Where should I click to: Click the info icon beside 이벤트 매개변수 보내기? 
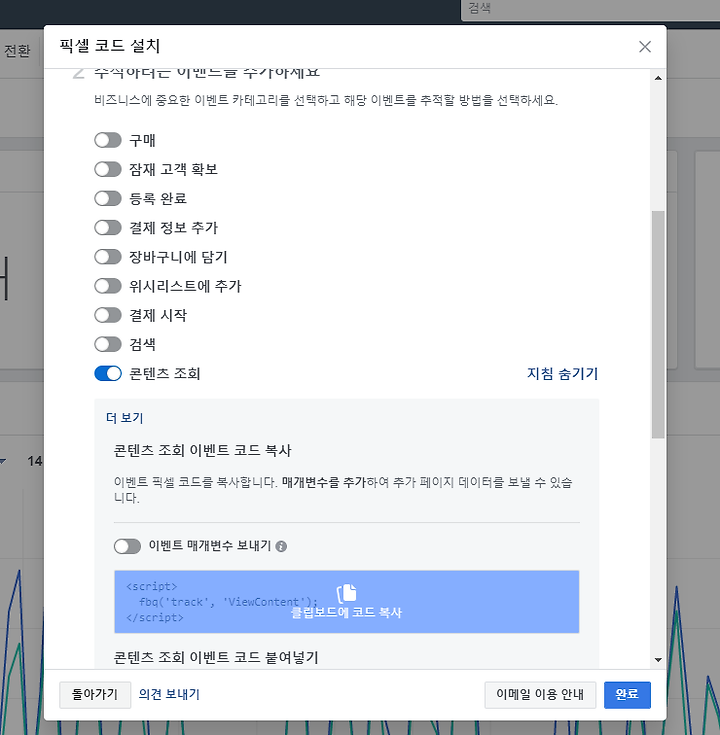tap(281, 546)
